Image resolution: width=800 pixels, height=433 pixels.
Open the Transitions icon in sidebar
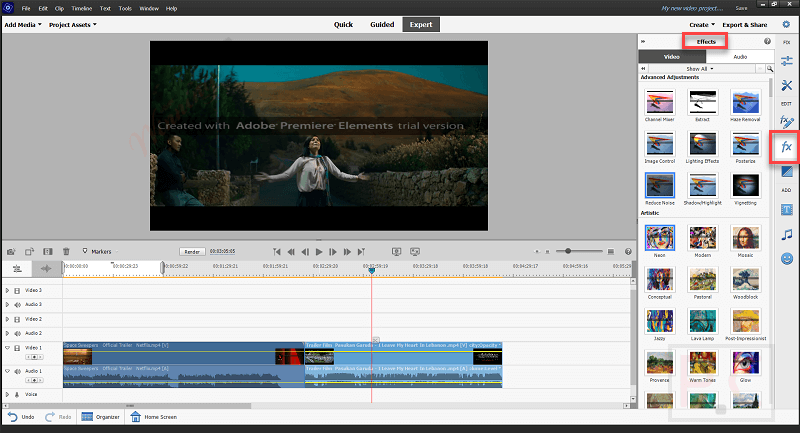click(786, 172)
